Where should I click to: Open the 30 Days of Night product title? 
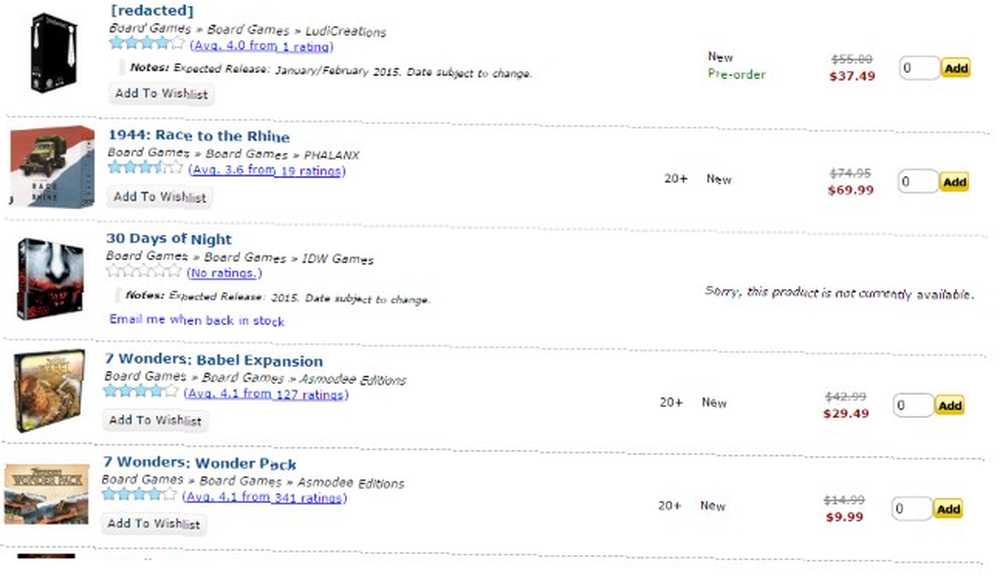pyautogui.click(x=169, y=238)
